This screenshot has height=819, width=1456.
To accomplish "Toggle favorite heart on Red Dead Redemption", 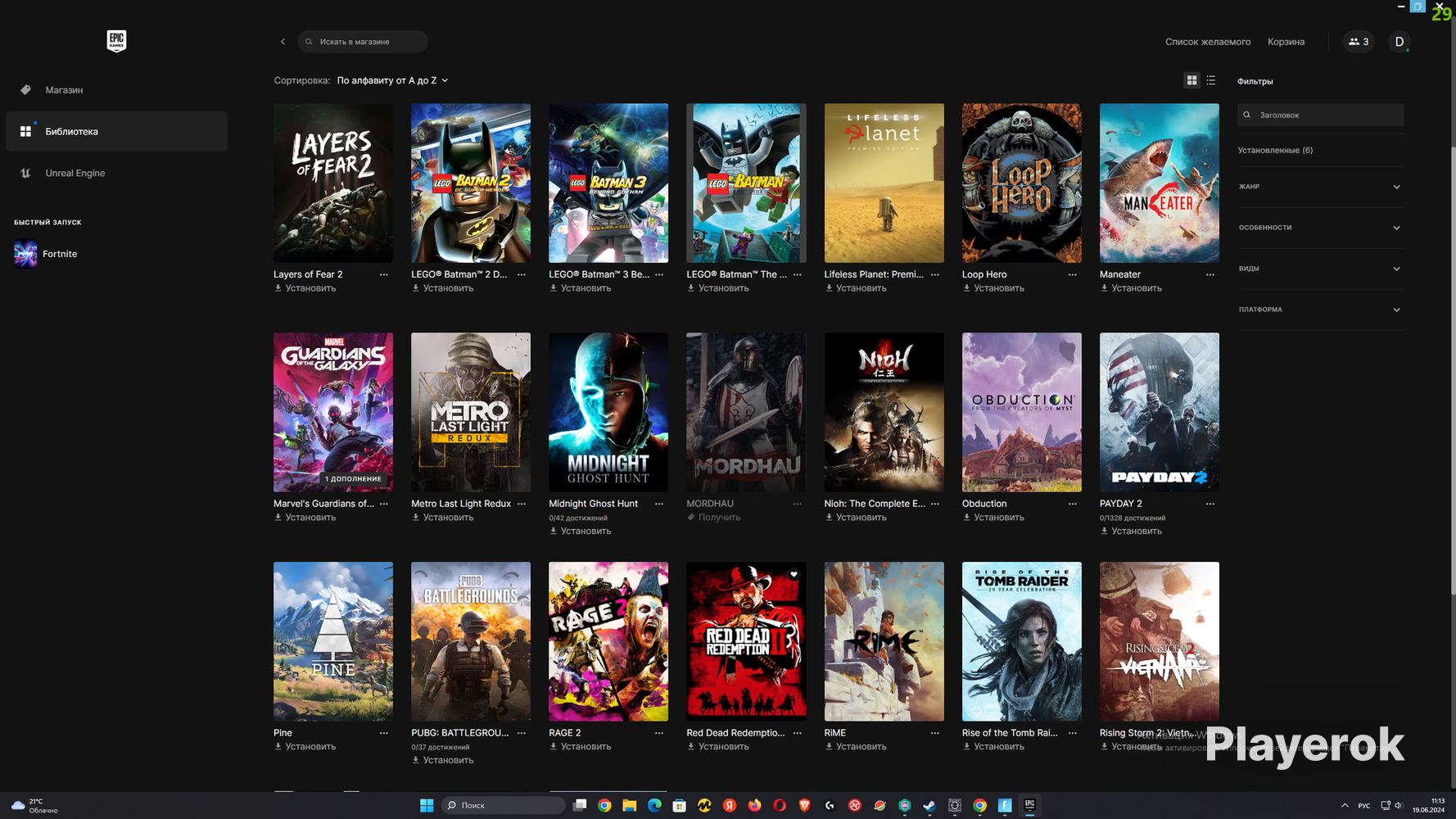I will (x=794, y=574).
